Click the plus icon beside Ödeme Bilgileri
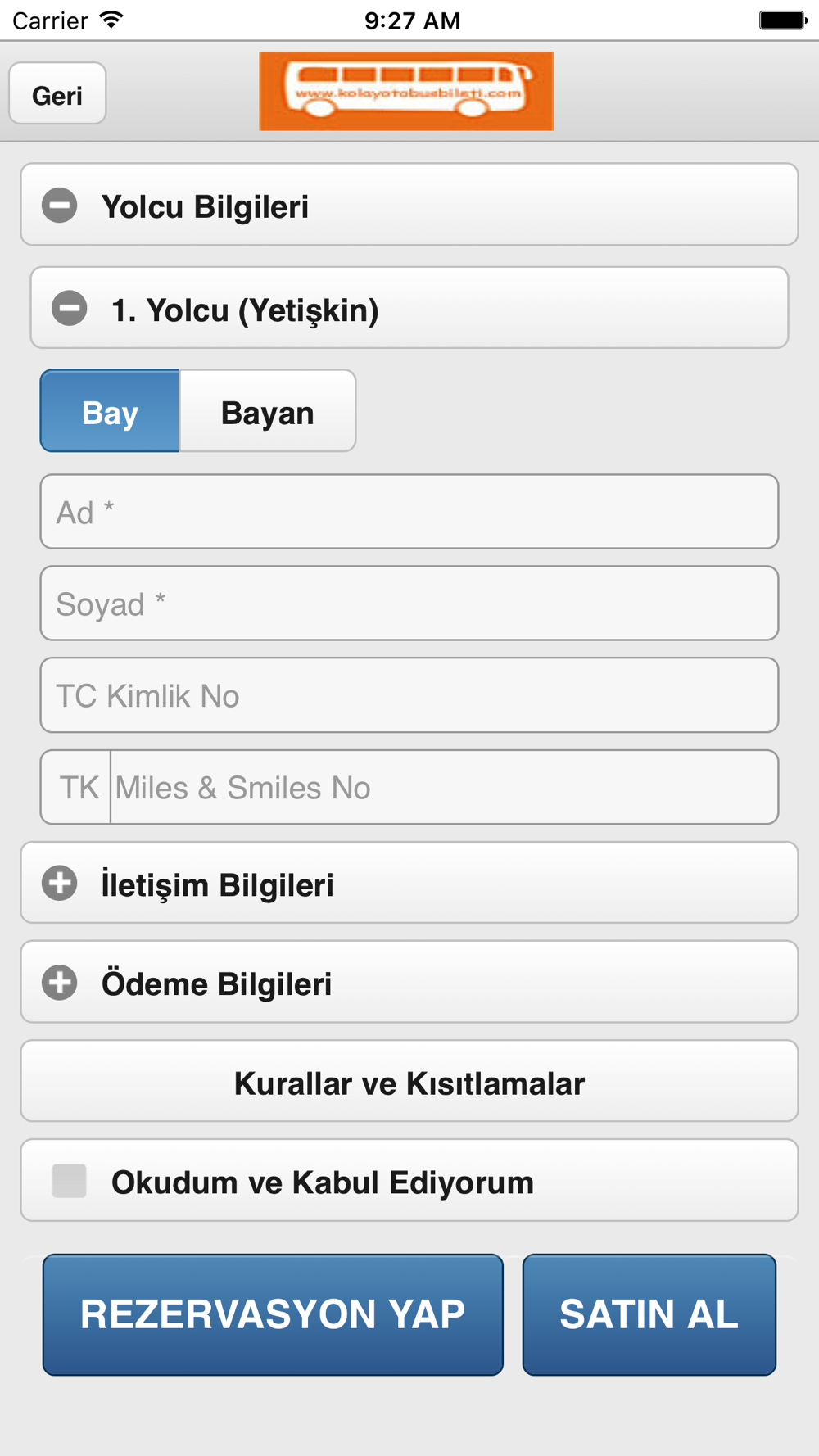Image resolution: width=819 pixels, height=1456 pixels. coord(60,982)
